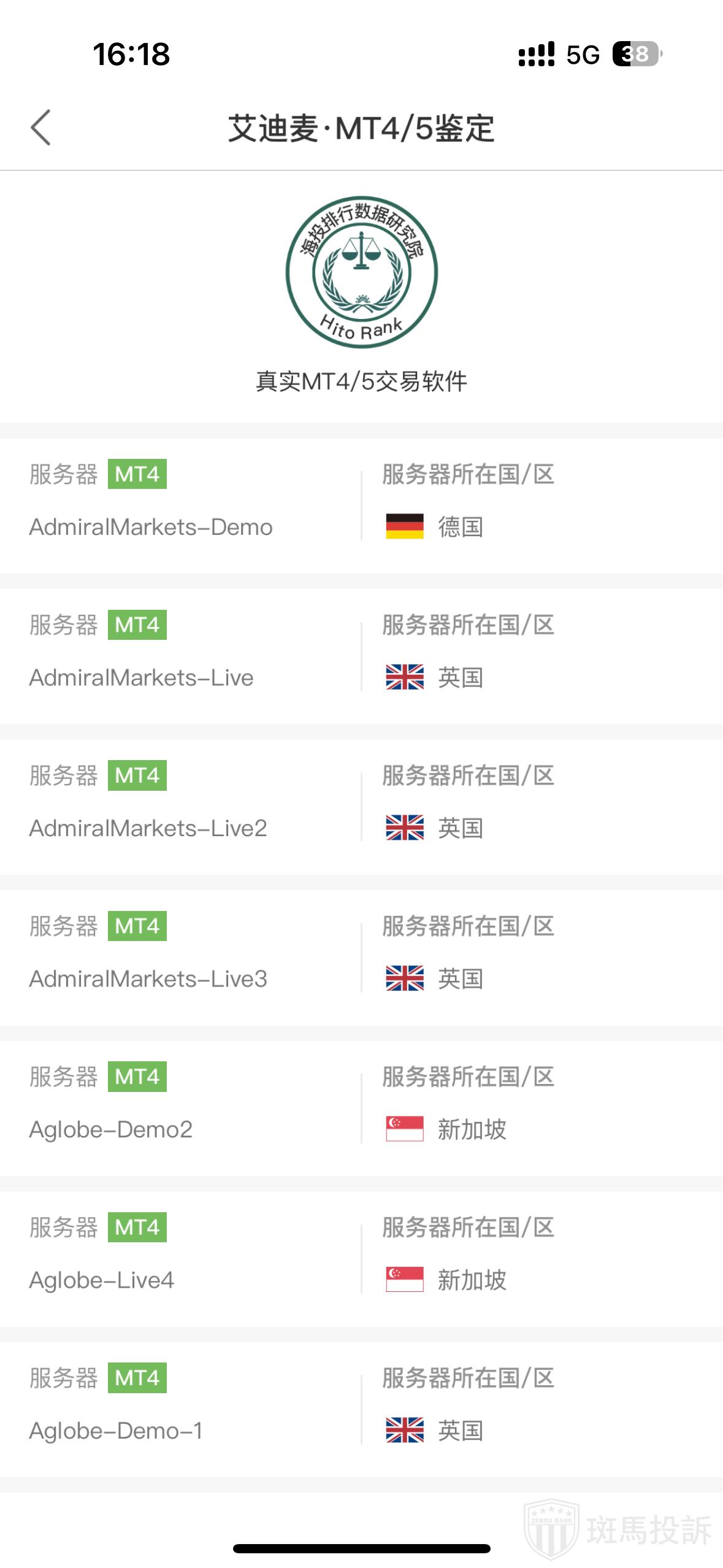Tap the 真实MT4/5交易软件 caption text

tap(361, 382)
